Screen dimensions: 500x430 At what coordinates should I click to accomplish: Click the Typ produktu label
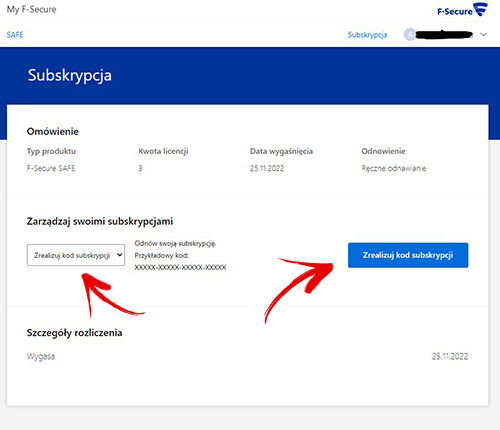51,151
